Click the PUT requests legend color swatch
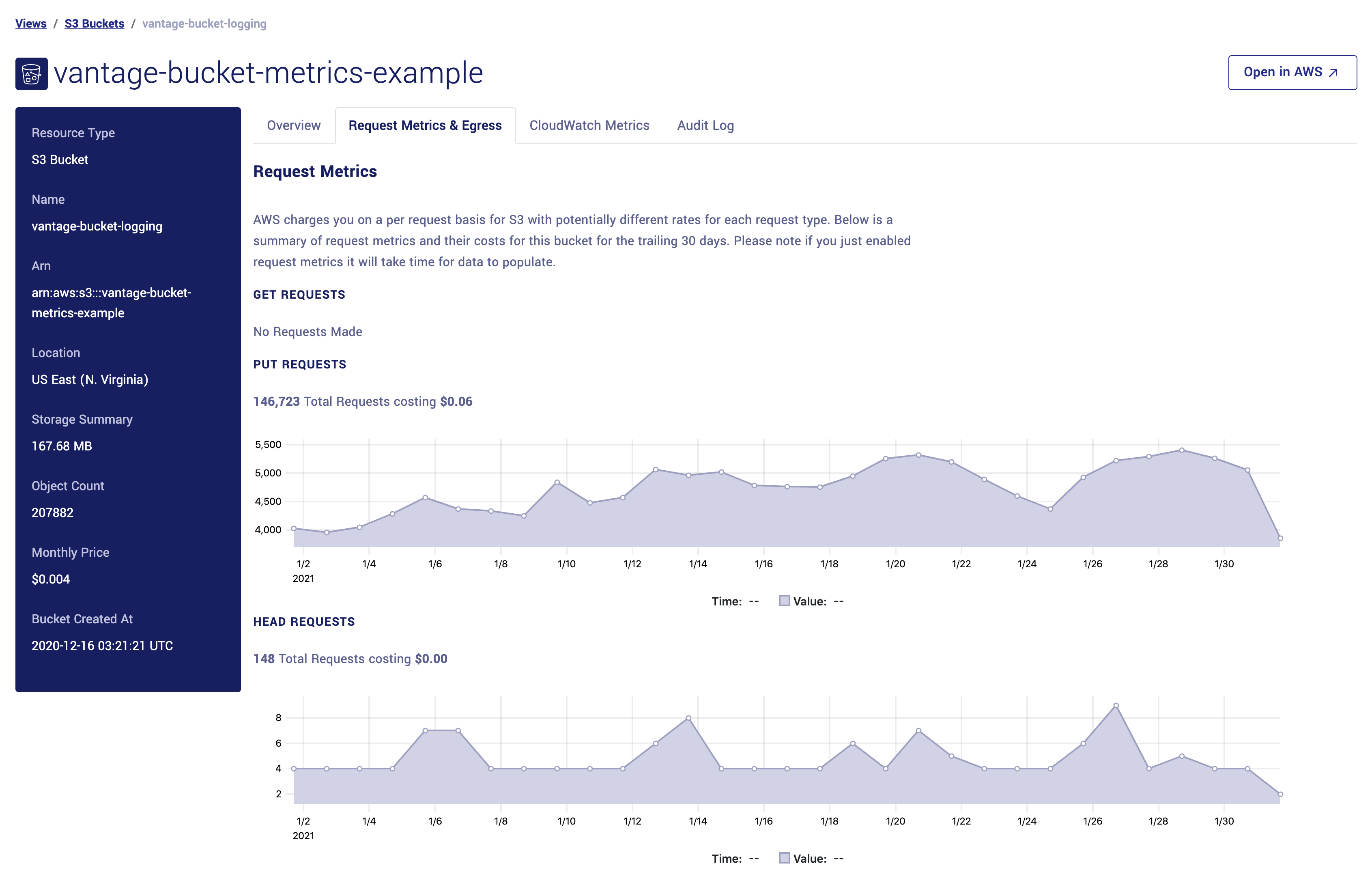The height and width of the screenshot is (870, 1372). (784, 601)
